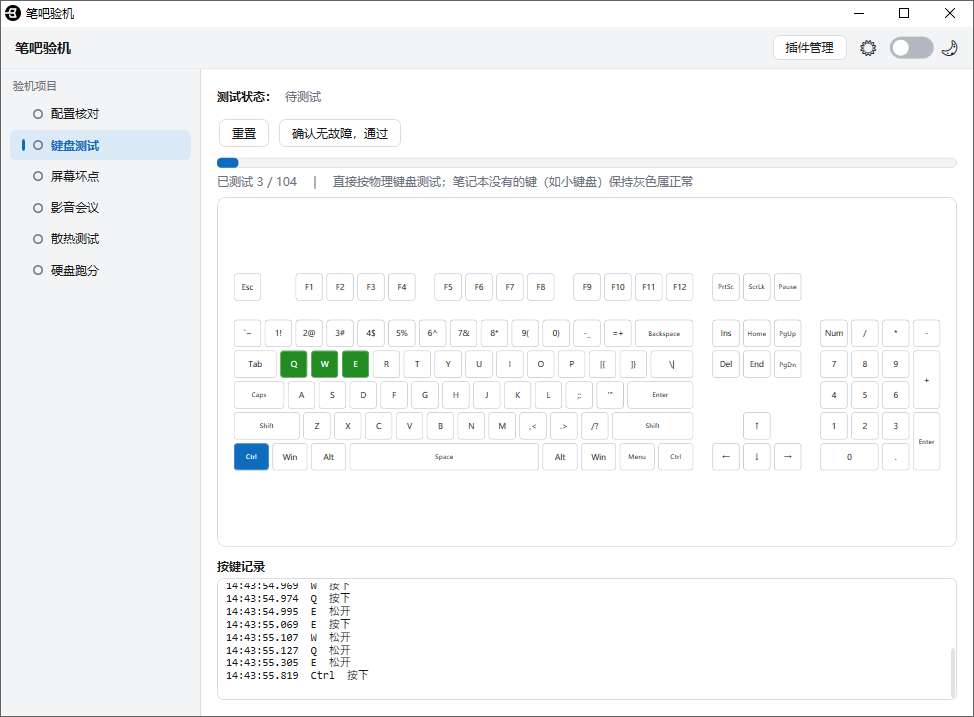The image size is (974, 717).
Task: Click the PrtSc virtual key
Action: [726, 287]
